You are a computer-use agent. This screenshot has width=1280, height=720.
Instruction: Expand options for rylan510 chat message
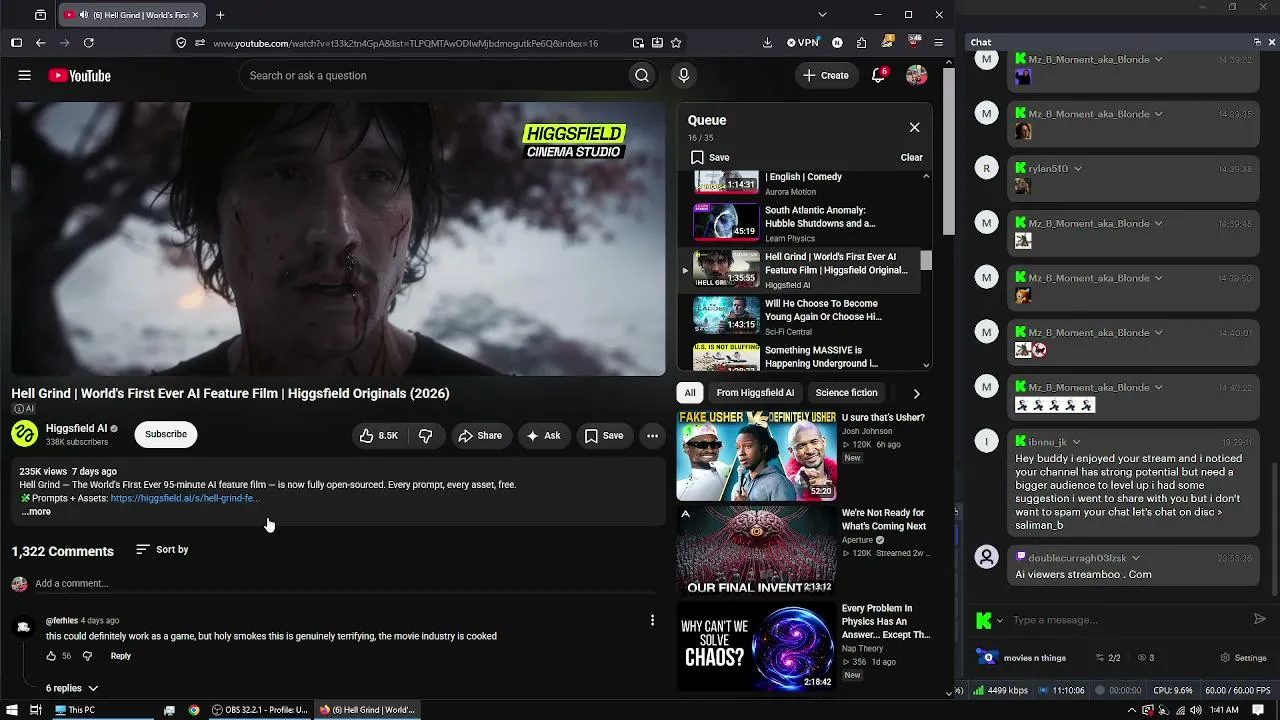pos(1077,169)
